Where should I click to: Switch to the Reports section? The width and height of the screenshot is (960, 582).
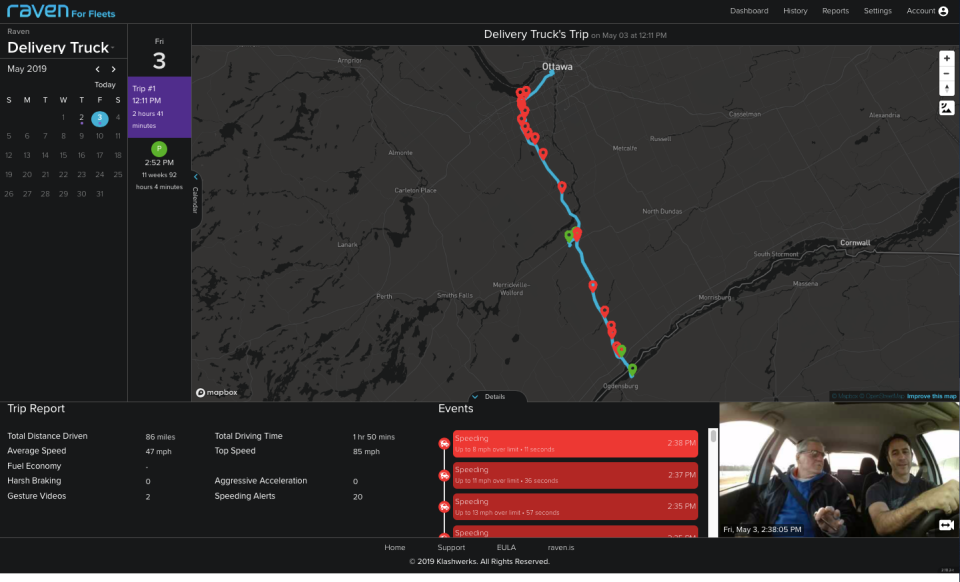click(836, 10)
